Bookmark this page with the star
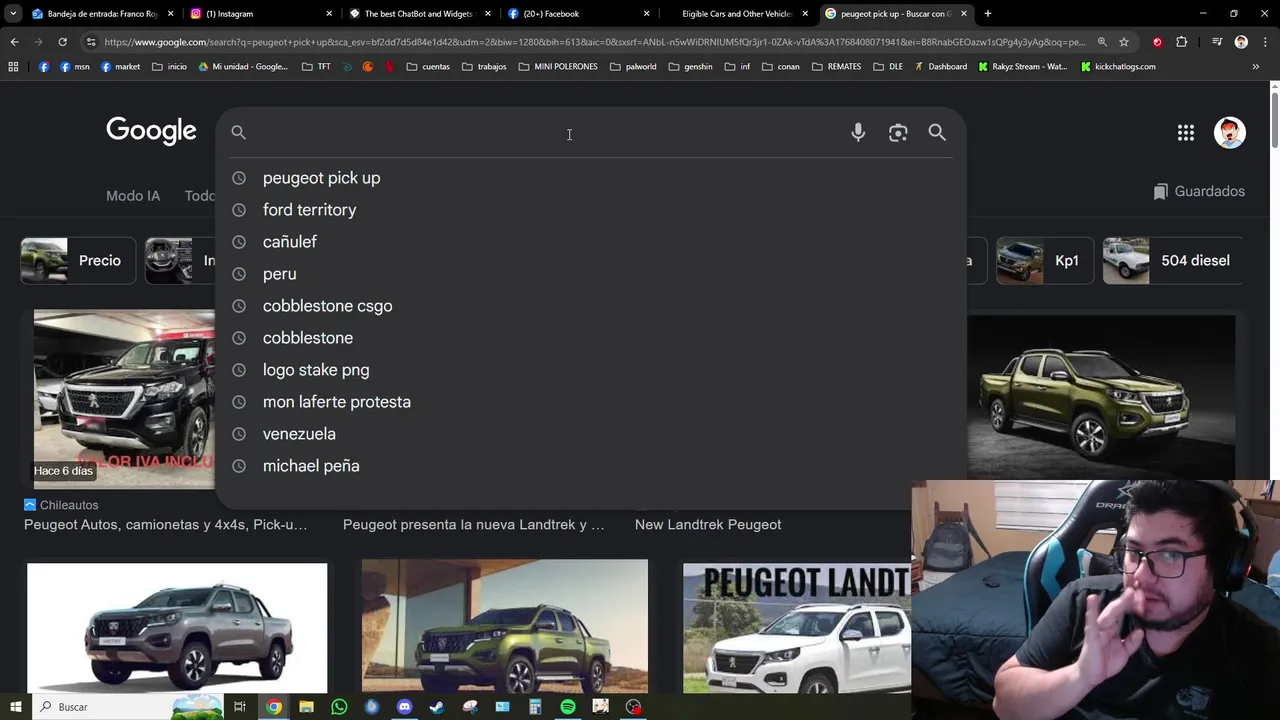This screenshot has height=720, width=1280. (x=1124, y=42)
